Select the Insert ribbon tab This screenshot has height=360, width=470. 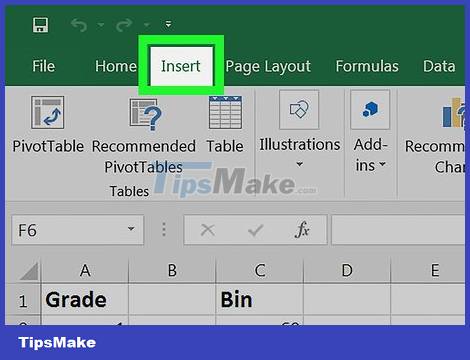[181, 66]
